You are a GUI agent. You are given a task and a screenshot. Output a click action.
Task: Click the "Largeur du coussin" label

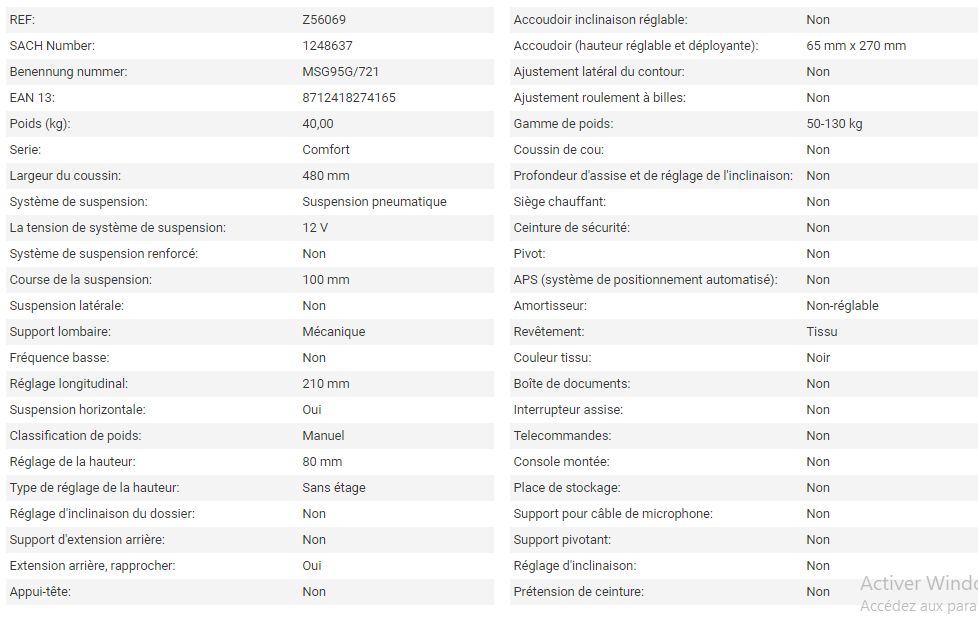pos(65,176)
